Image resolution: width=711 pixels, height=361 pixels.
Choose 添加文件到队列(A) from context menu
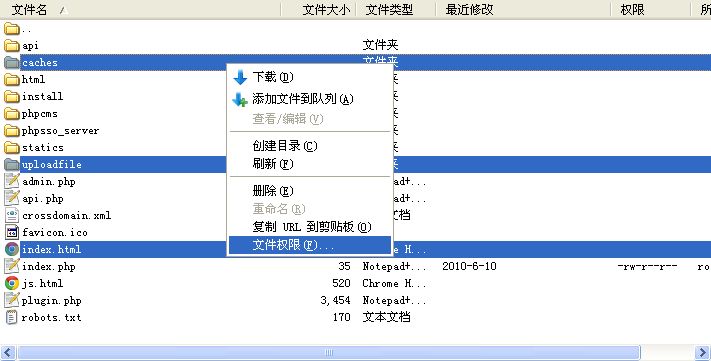tap(310, 99)
